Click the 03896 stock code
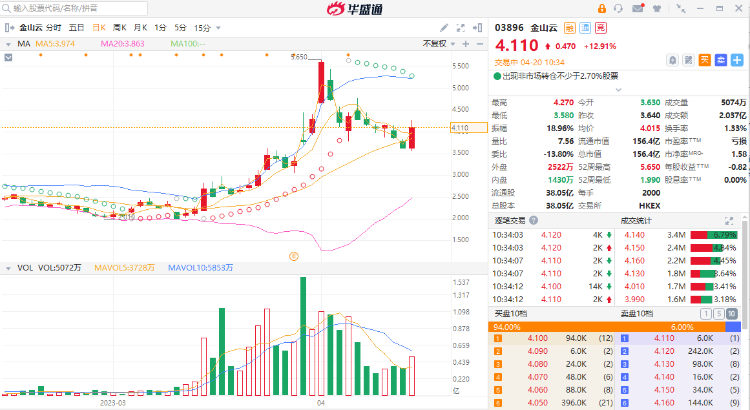The height and width of the screenshot is (410, 750). click(x=509, y=28)
